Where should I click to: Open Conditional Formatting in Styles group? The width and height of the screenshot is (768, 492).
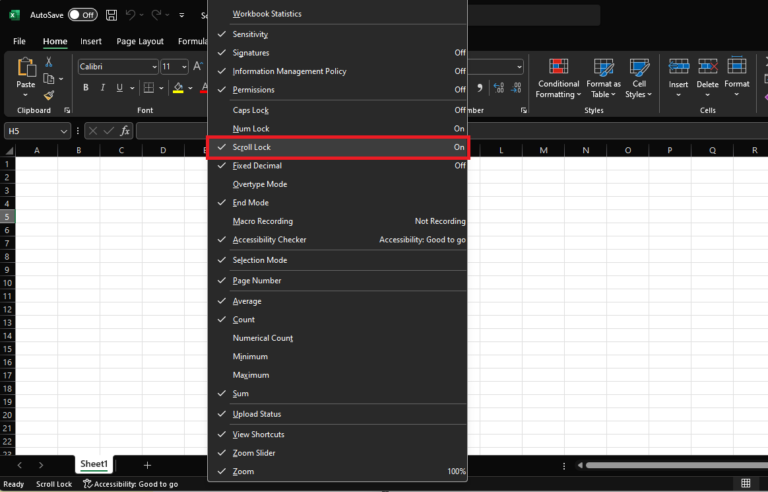(558, 76)
